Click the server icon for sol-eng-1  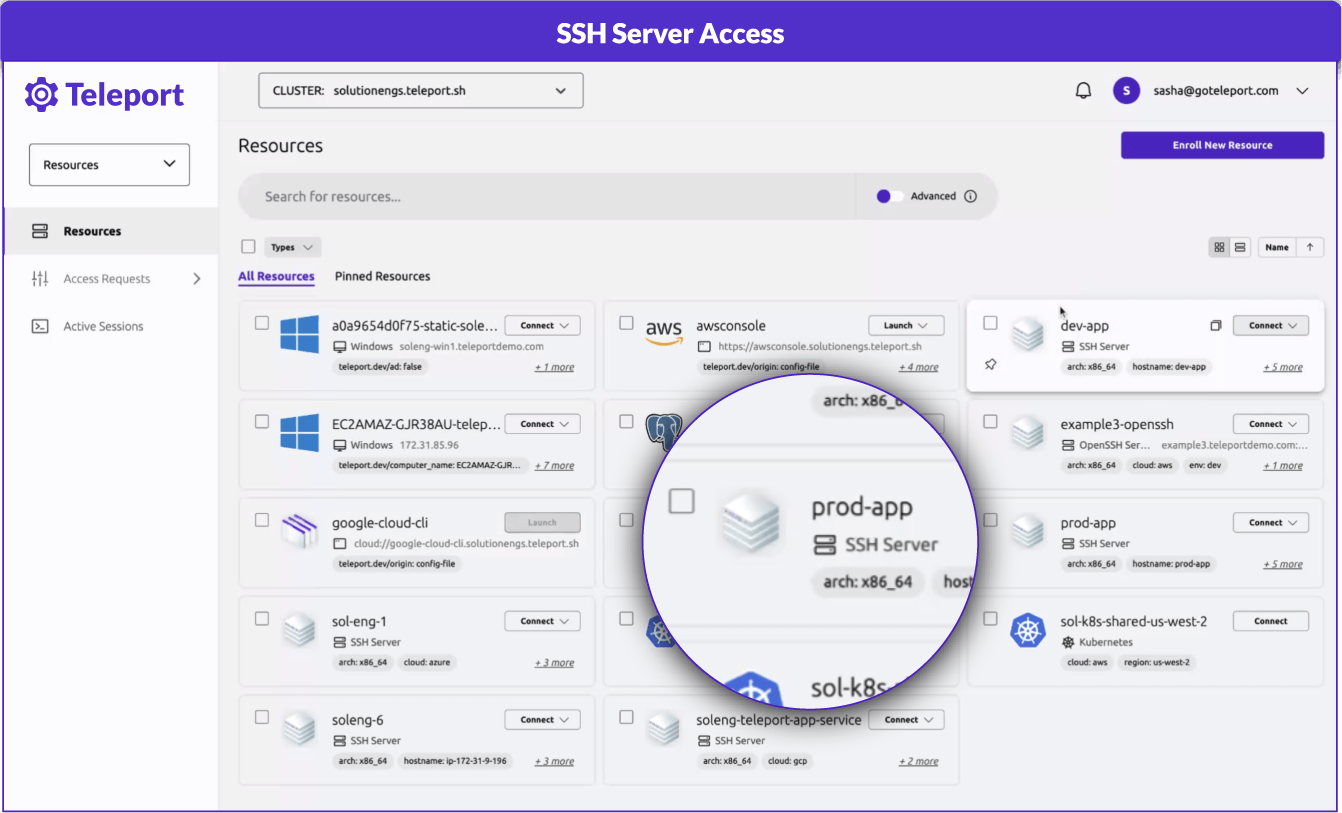[299, 630]
